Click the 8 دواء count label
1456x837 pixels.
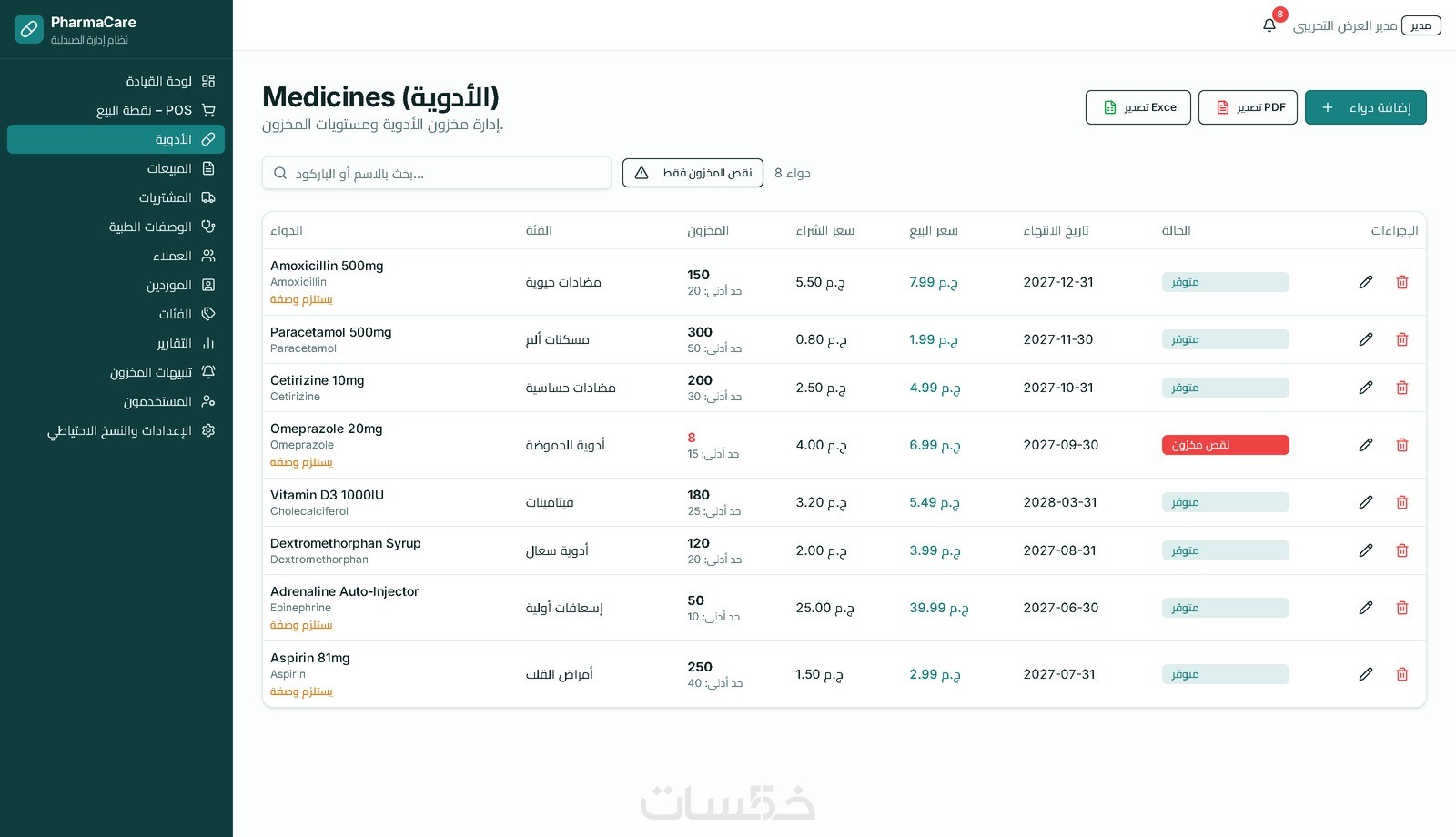[793, 173]
